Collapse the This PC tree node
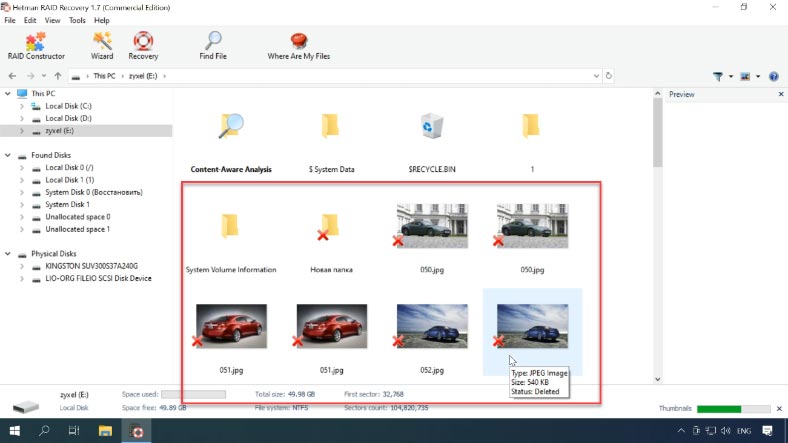 pyautogui.click(x=8, y=93)
